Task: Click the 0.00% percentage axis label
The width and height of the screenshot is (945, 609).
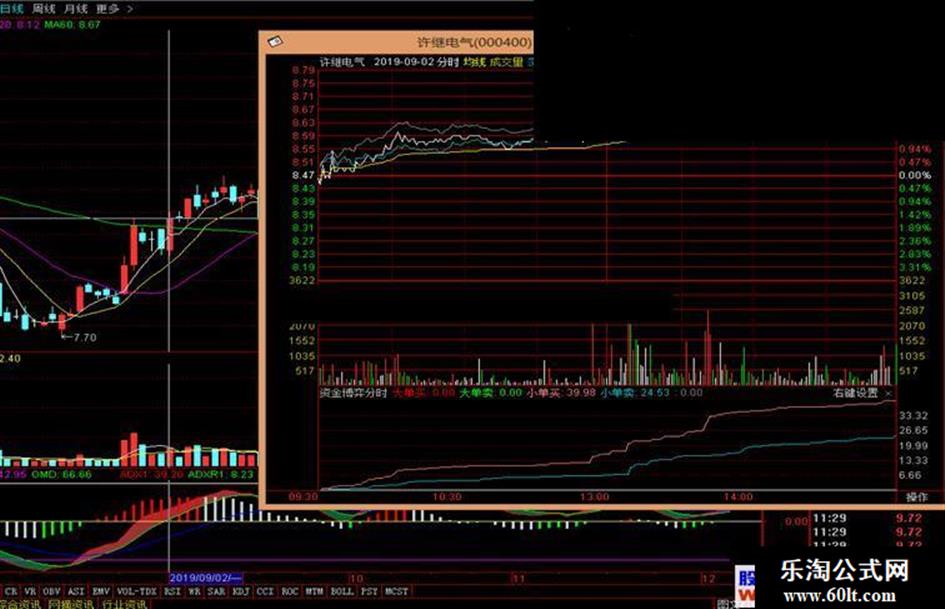Action: pos(915,175)
